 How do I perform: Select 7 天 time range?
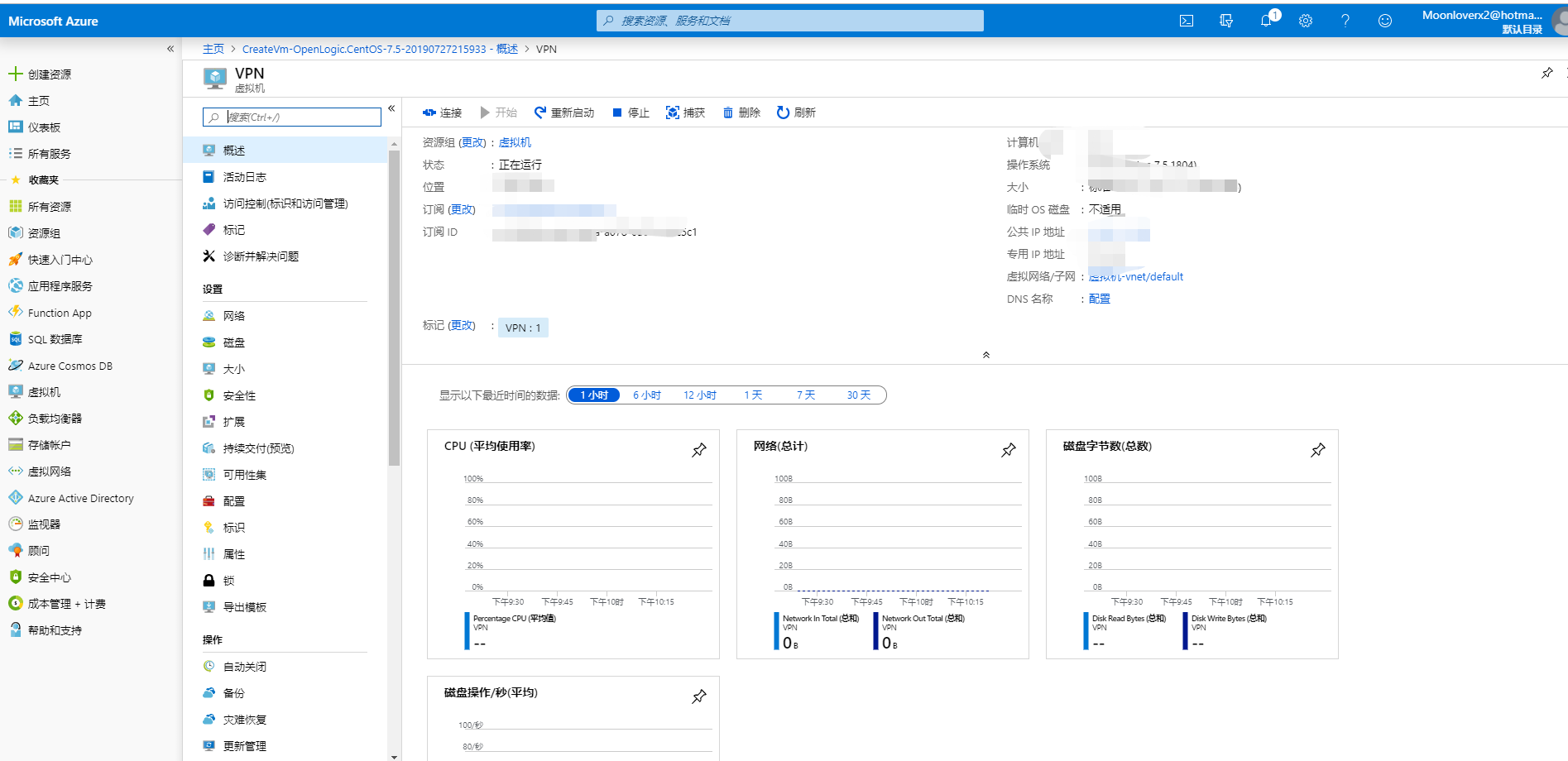(x=806, y=395)
